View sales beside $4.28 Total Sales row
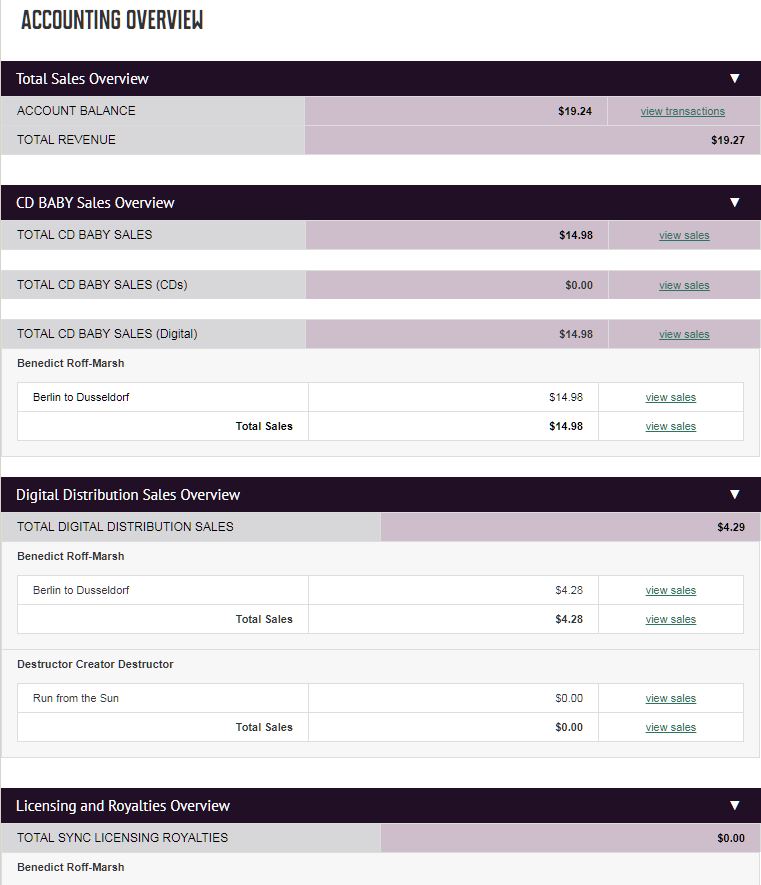 671,620
